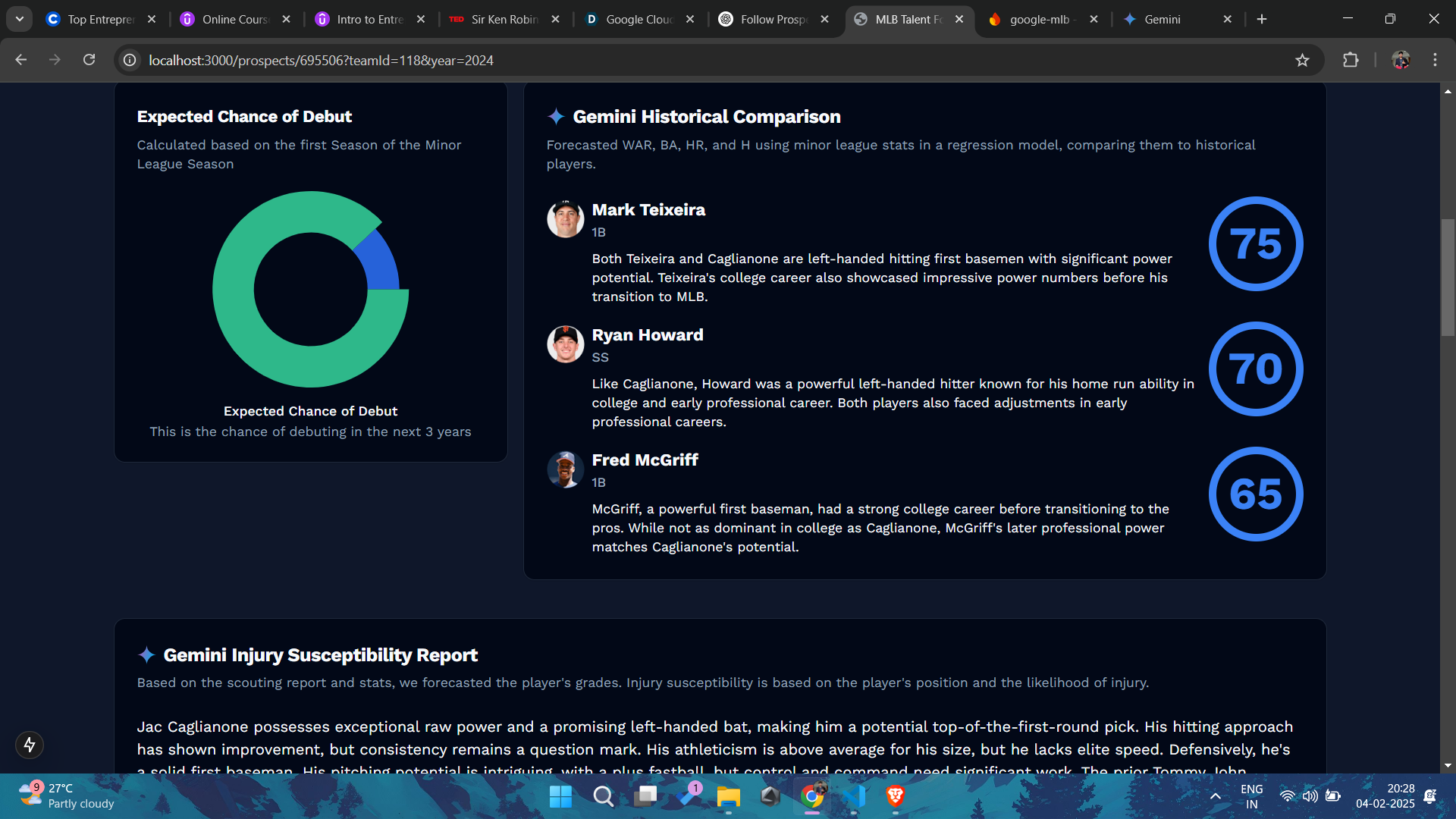Image resolution: width=1456 pixels, height=819 pixels.
Task: Expand the hidden system tray icons
Action: 1215,796
